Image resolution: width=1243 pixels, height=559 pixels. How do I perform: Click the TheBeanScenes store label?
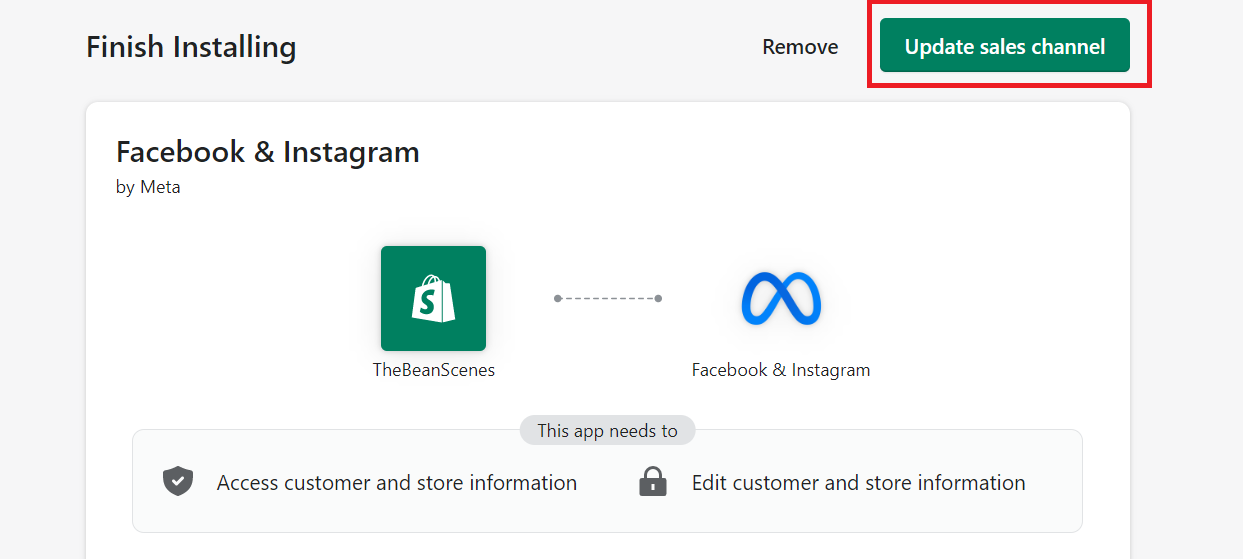coord(434,370)
